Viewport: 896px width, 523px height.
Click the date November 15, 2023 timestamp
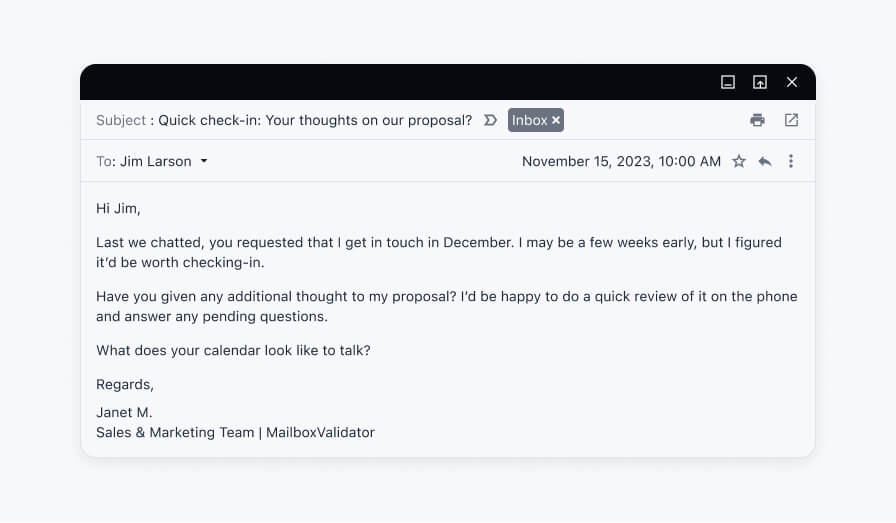pyautogui.click(x=621, y=161)
